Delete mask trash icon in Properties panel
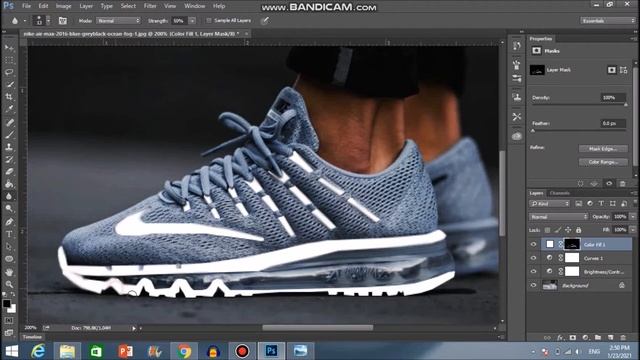The image size is (640, 360). tap(622, 184)
